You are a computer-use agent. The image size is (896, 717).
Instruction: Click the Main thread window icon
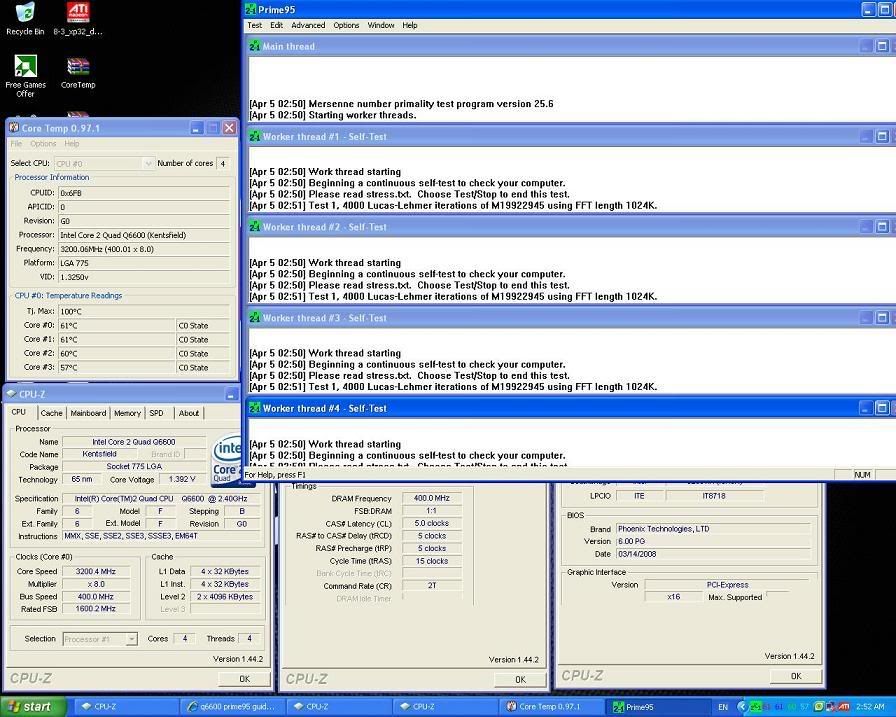pos(255,46)
